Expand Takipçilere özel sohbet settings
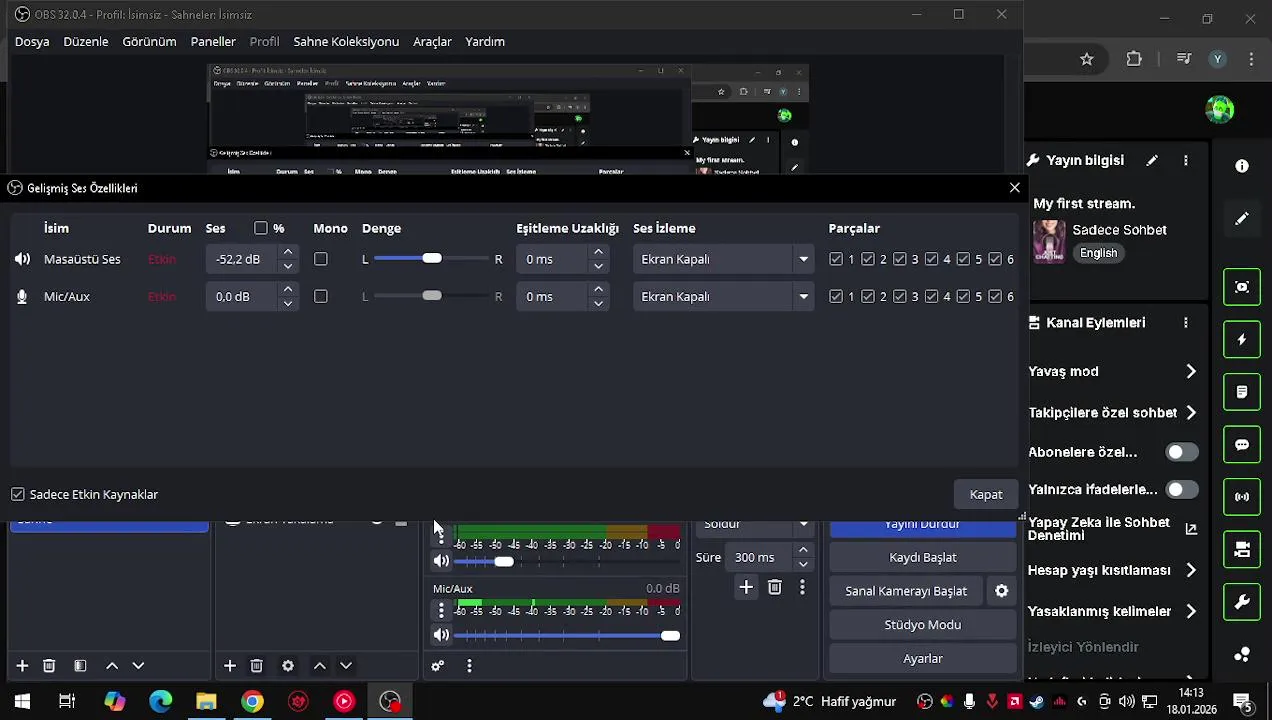Screen dimensions: 1272x720 pyautogui.click(x=1191, y=413)
